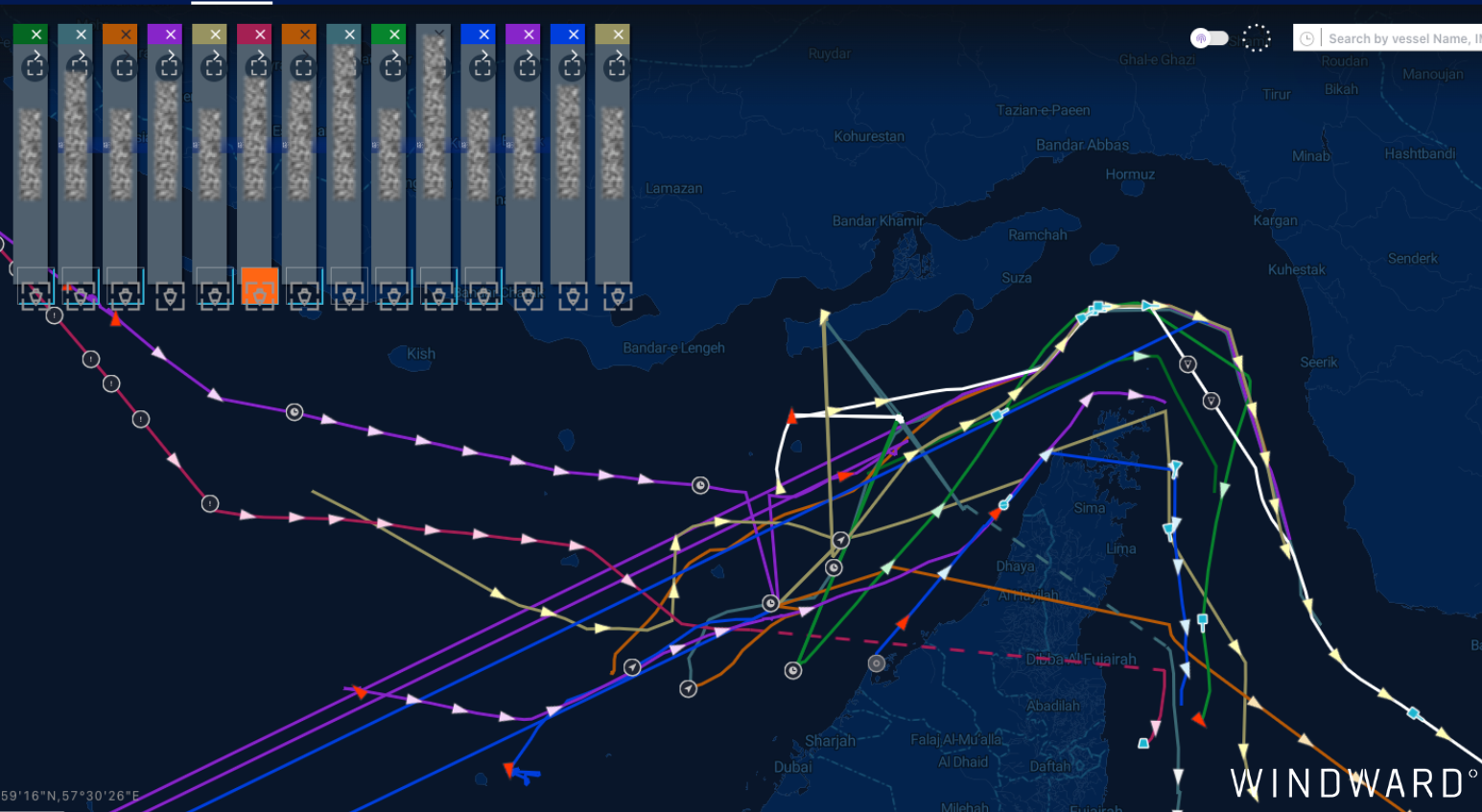Focus map on first blue card vessel
Viewport: 1482px width, 812px height.
point(482,68)
